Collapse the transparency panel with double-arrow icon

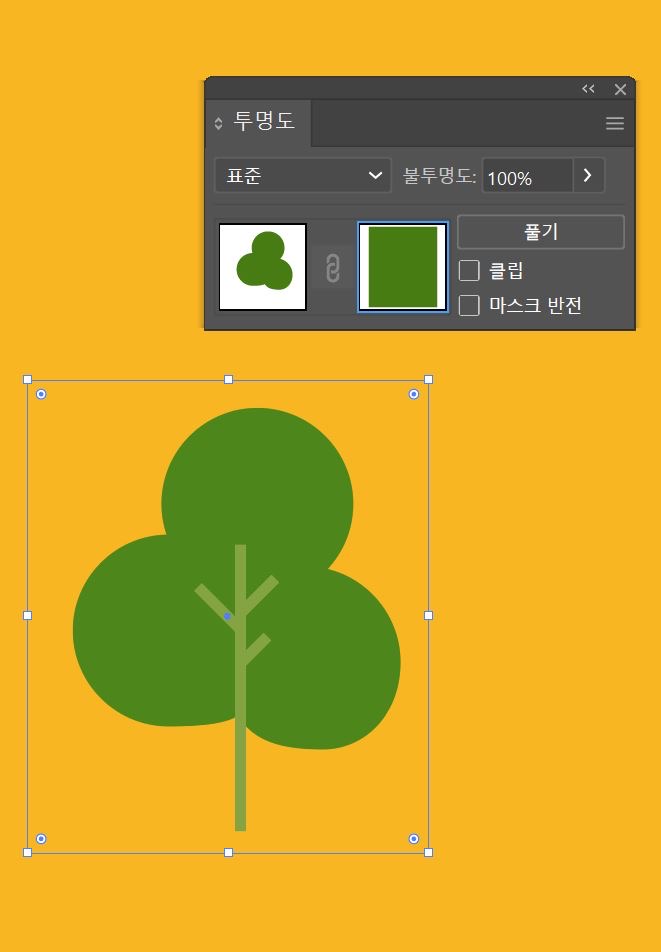coord(588,89)
